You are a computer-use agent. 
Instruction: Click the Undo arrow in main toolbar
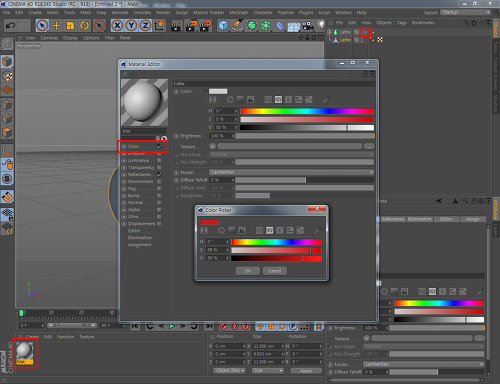[10, 25]
